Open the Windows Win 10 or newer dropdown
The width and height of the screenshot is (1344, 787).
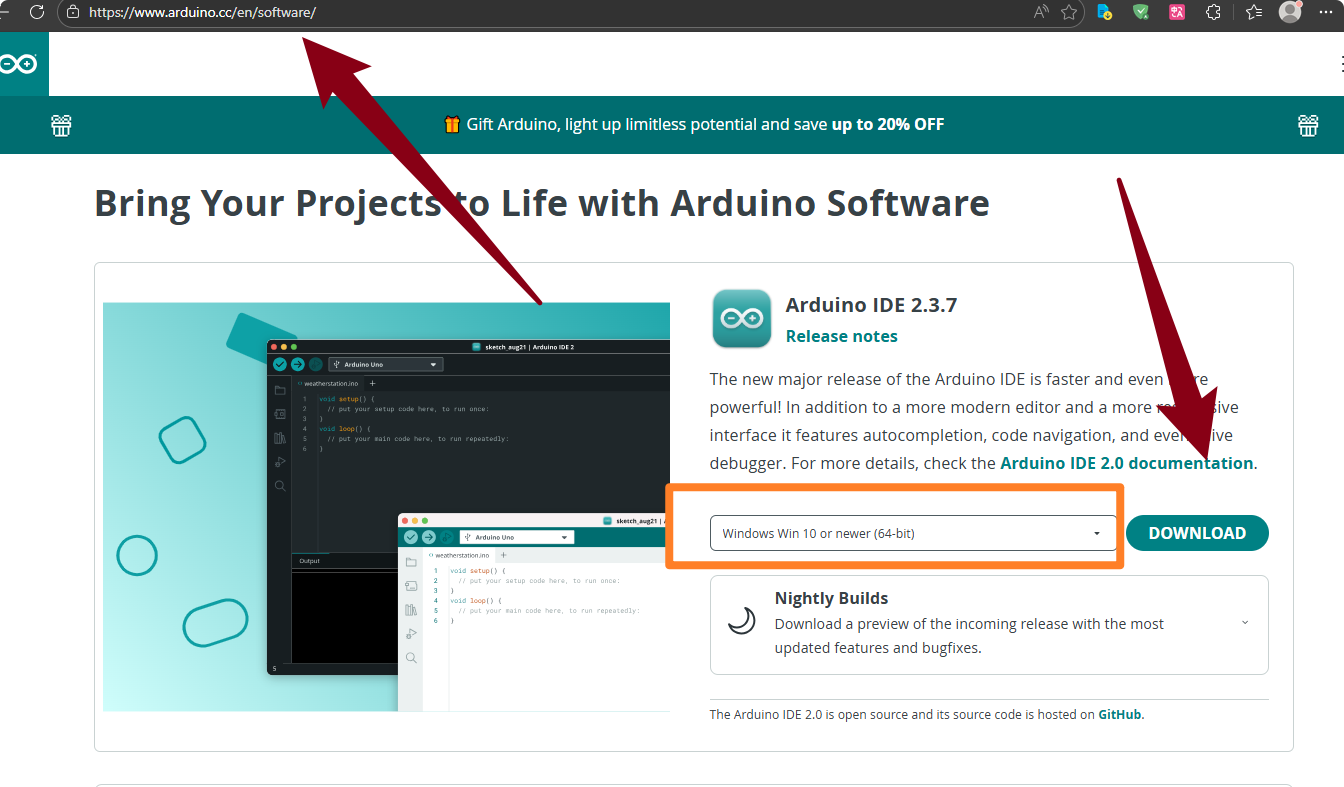pyautogui.click(x=913, y=533)
